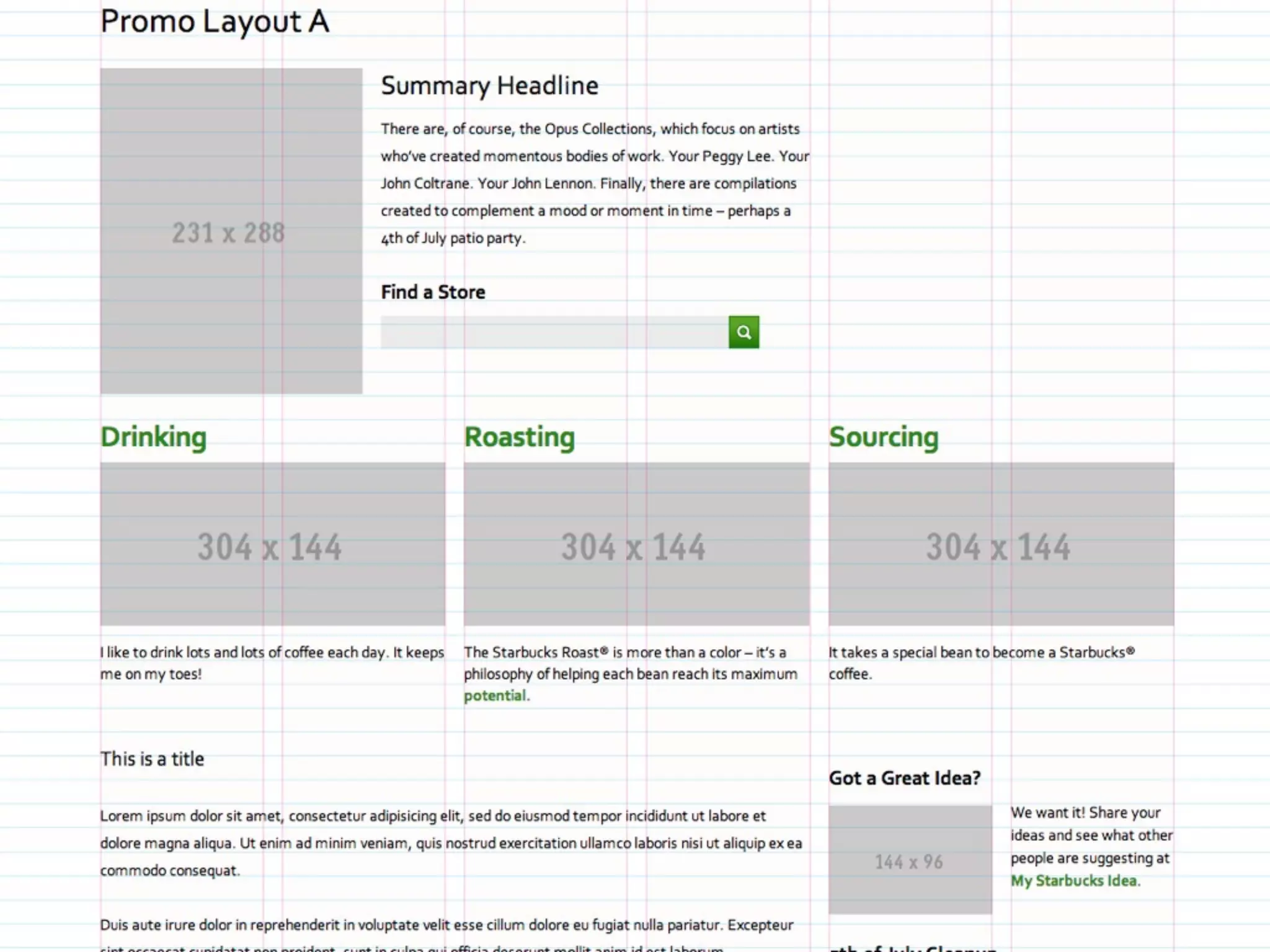The width and height of the screenshot is (1270, 952).
Task: Click the 144 x 96 placeholder image
Action: (x=910, y=860)
